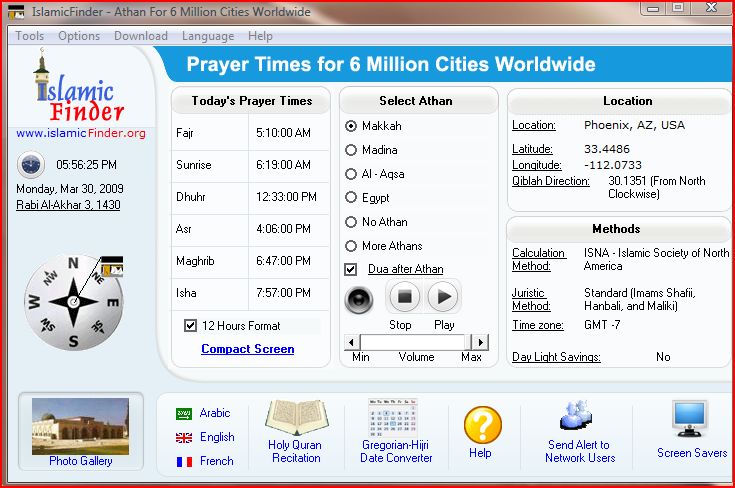
Task: Open the Download menu
Action: [x=141, y=36]
